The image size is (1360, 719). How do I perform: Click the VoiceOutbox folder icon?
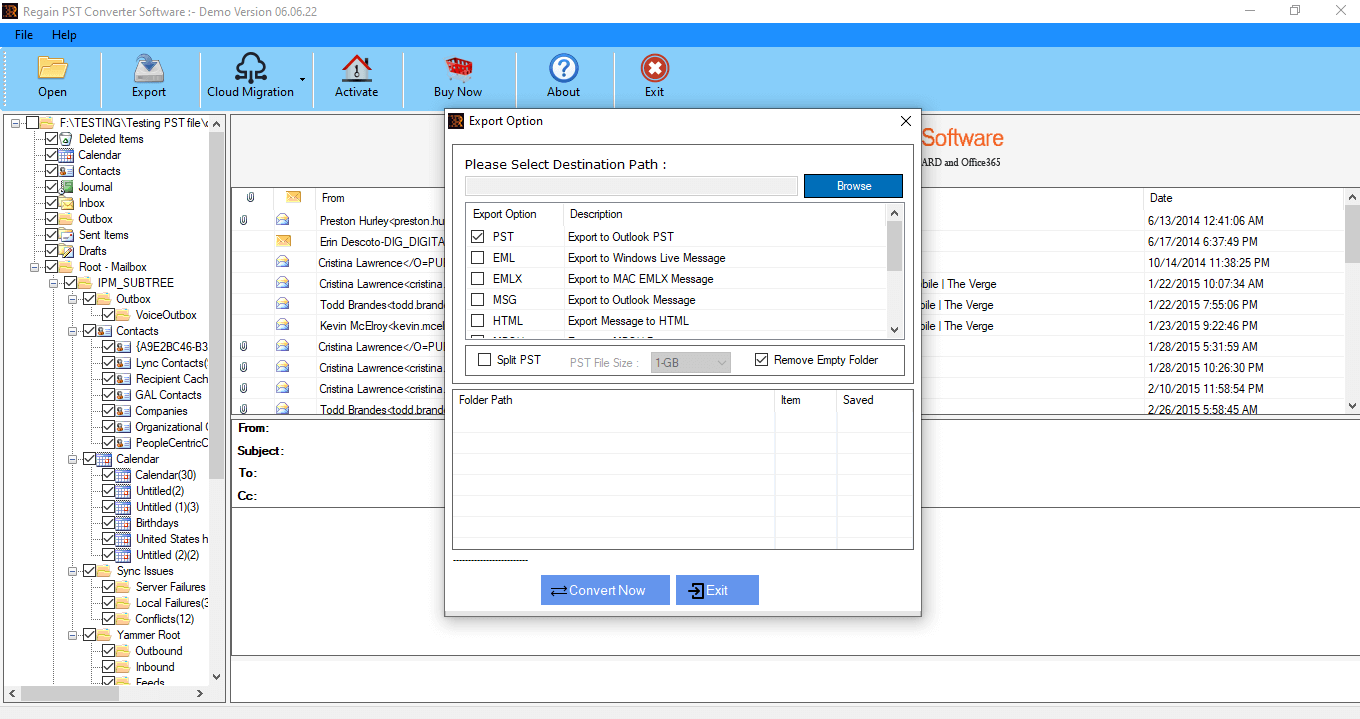click(124, 315)
